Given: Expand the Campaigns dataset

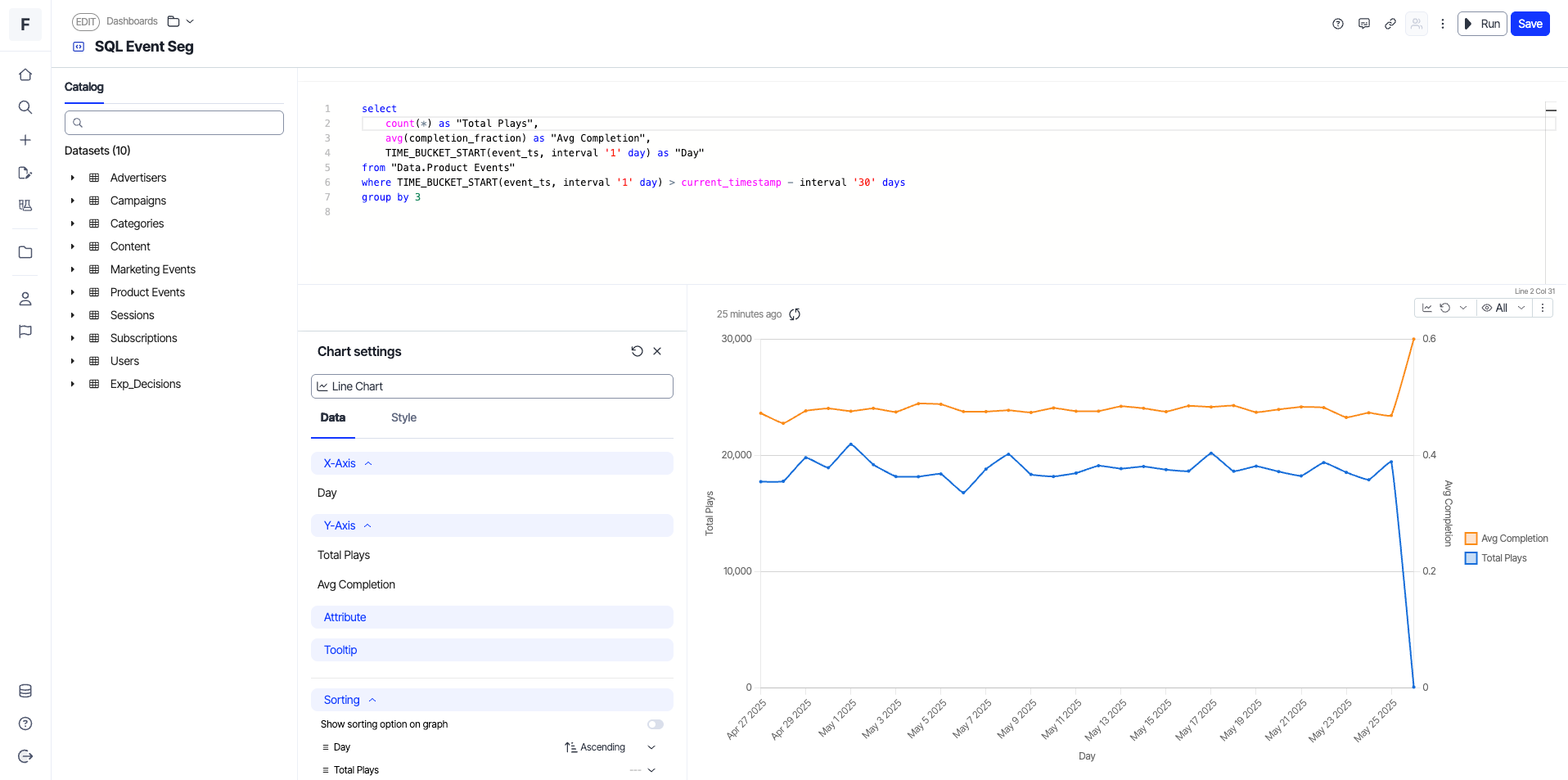Looking at the screenshot, I should coord(73,201).
